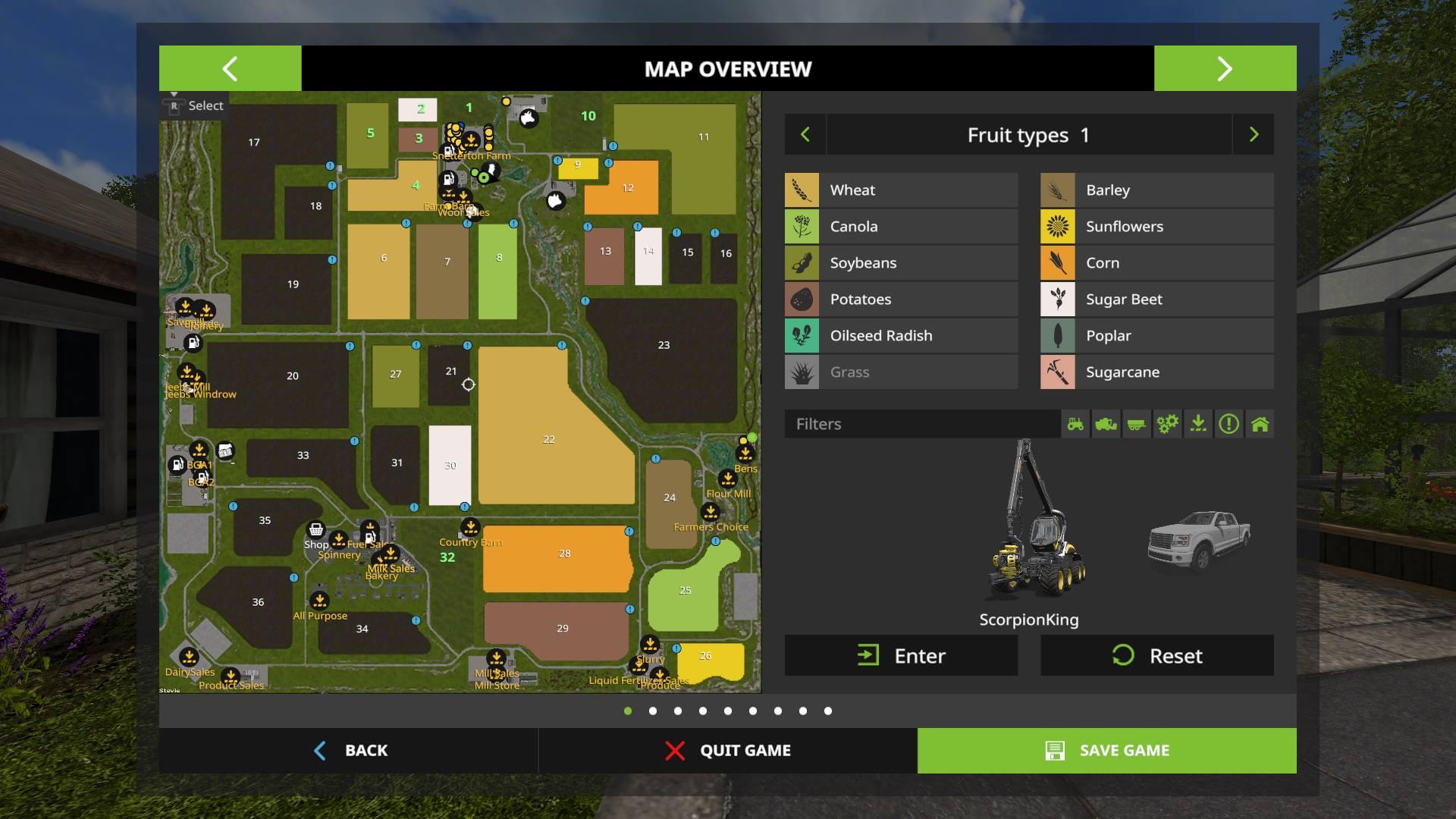Switch to last page indicator dot
Viewport: 1456px width, 819px height.
click(828, 711)
